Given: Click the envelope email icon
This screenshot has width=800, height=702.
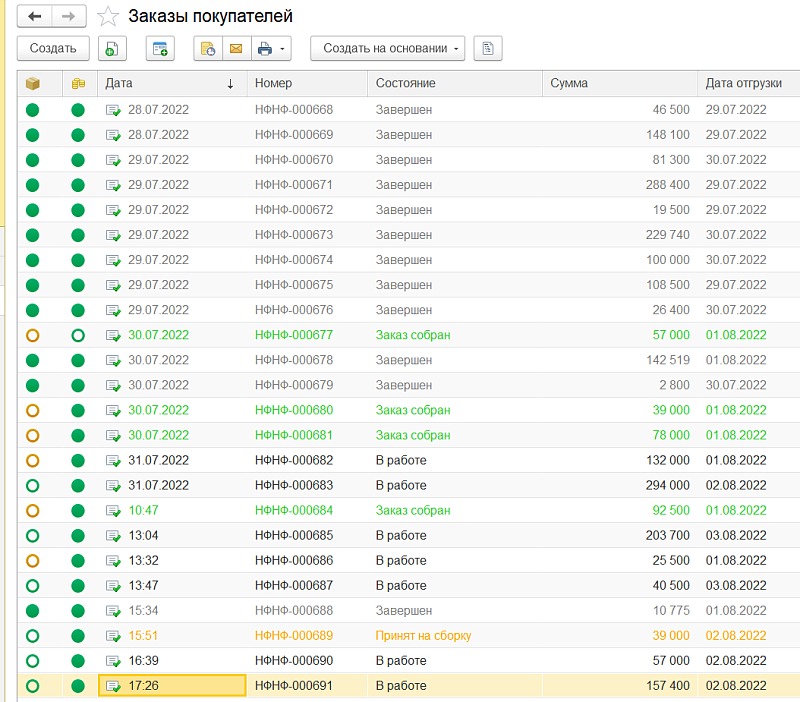Looking at the screenshot, I should tap(236, 48).
